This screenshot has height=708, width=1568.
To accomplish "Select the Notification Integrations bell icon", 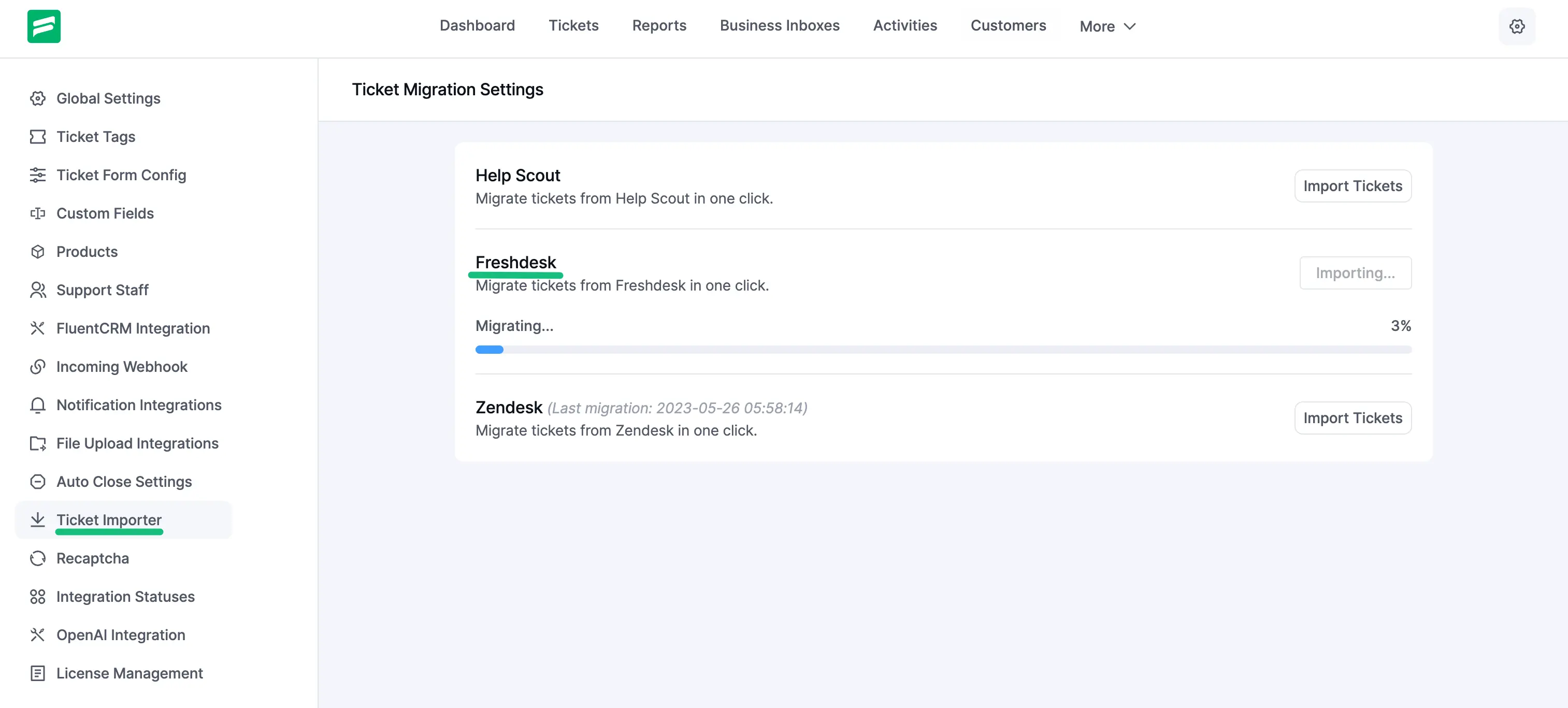I will (38, 405).
